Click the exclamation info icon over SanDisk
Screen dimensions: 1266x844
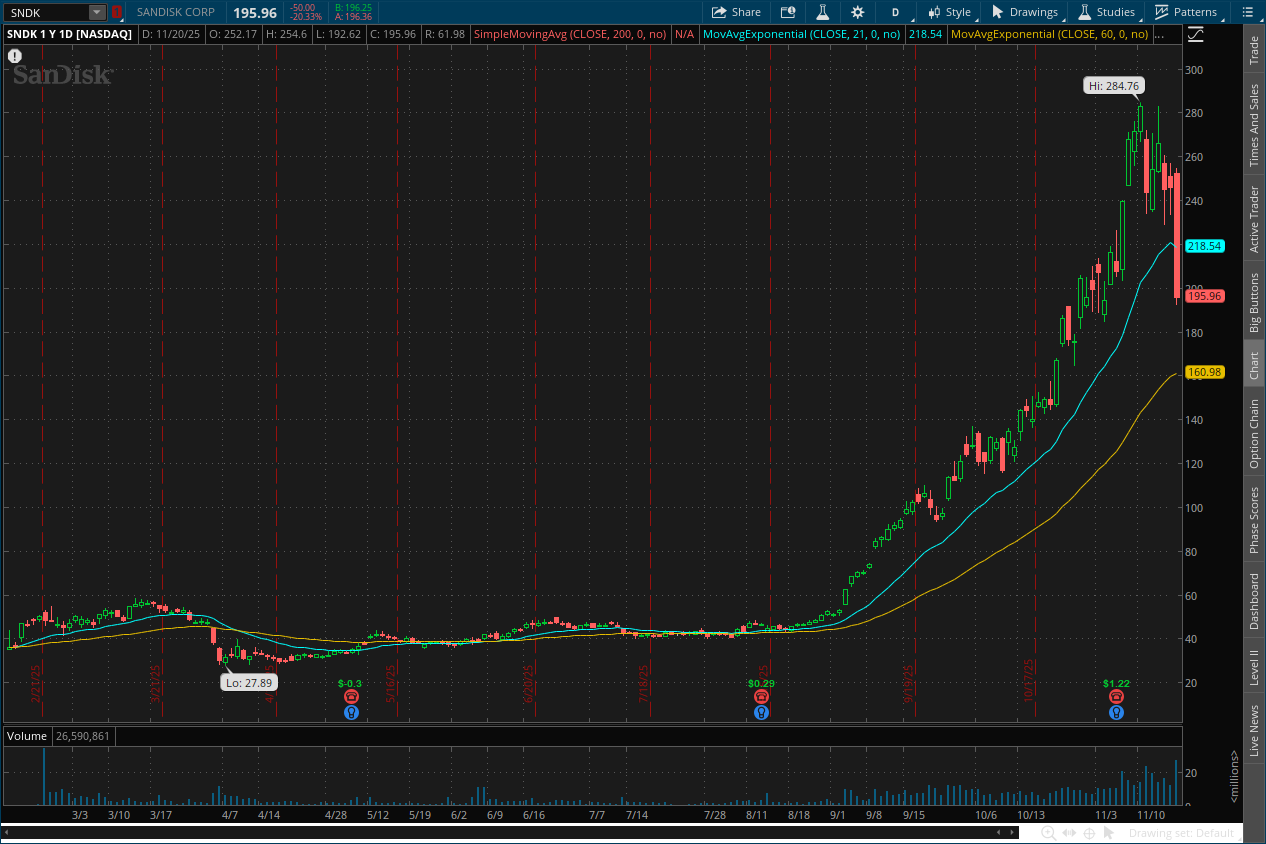click(x=15, y=56)
